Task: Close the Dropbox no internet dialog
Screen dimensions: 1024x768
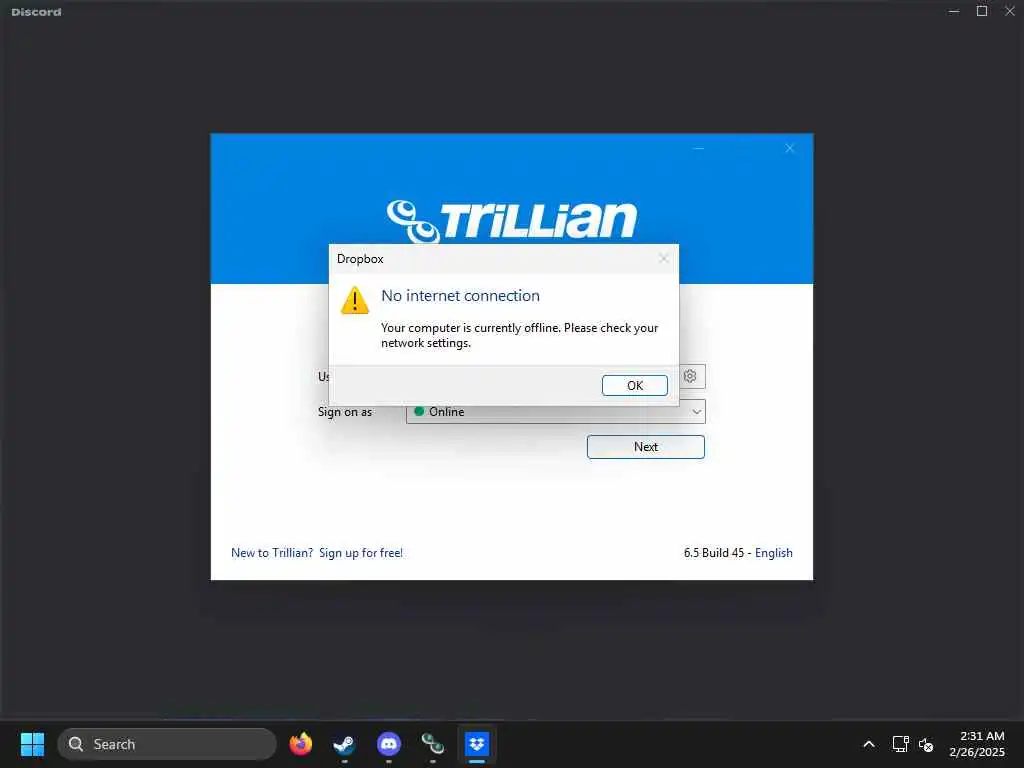Action: coord(664,259)
